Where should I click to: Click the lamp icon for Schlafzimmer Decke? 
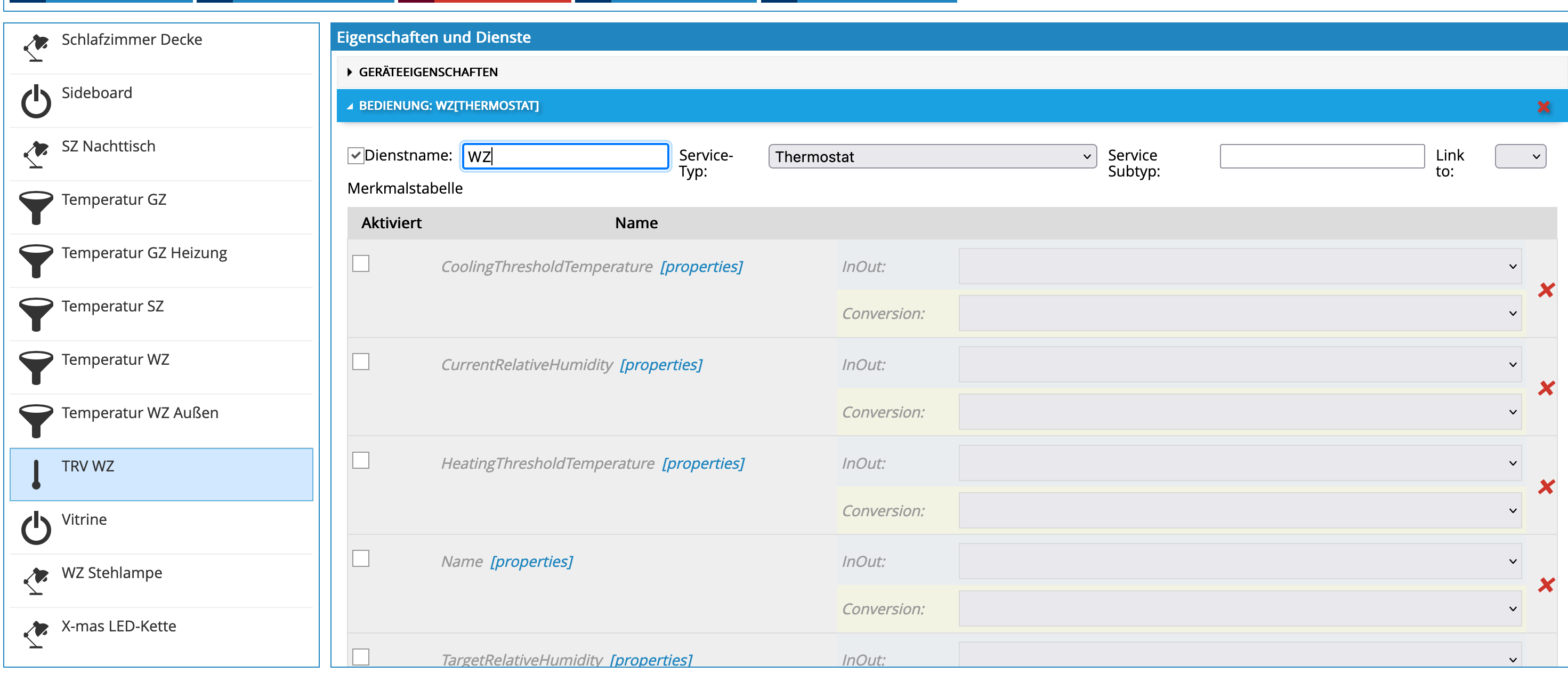coord(36,47)
